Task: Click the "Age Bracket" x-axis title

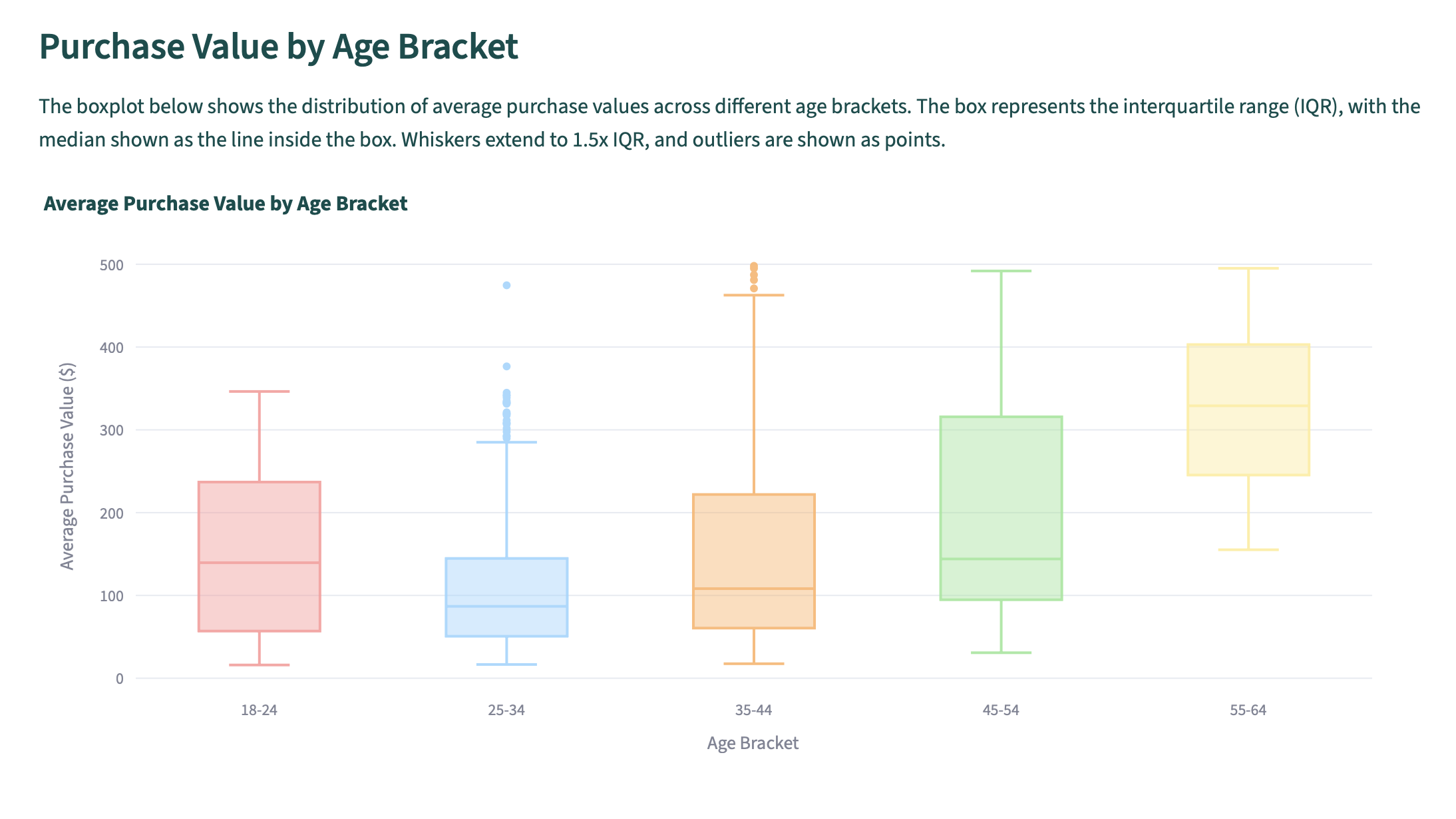Action: (x=753, y=743)
